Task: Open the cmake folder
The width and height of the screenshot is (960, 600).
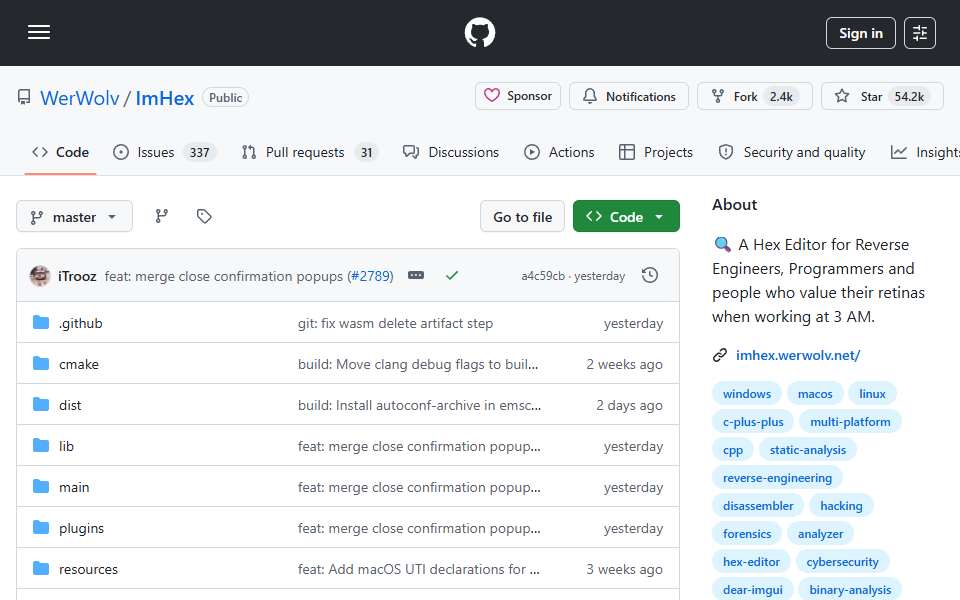Action: pyautogui.click(x=79, y=364)
